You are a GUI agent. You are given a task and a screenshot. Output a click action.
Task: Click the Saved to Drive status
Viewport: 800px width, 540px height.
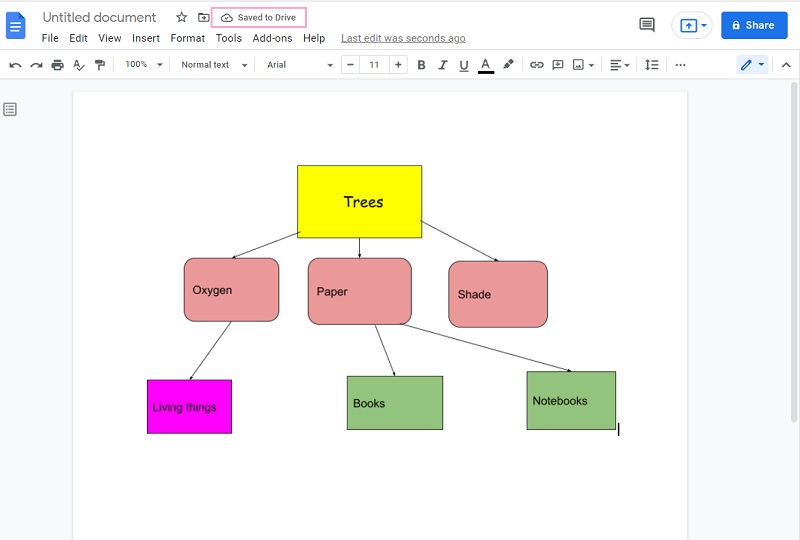(x=258, y=17)
